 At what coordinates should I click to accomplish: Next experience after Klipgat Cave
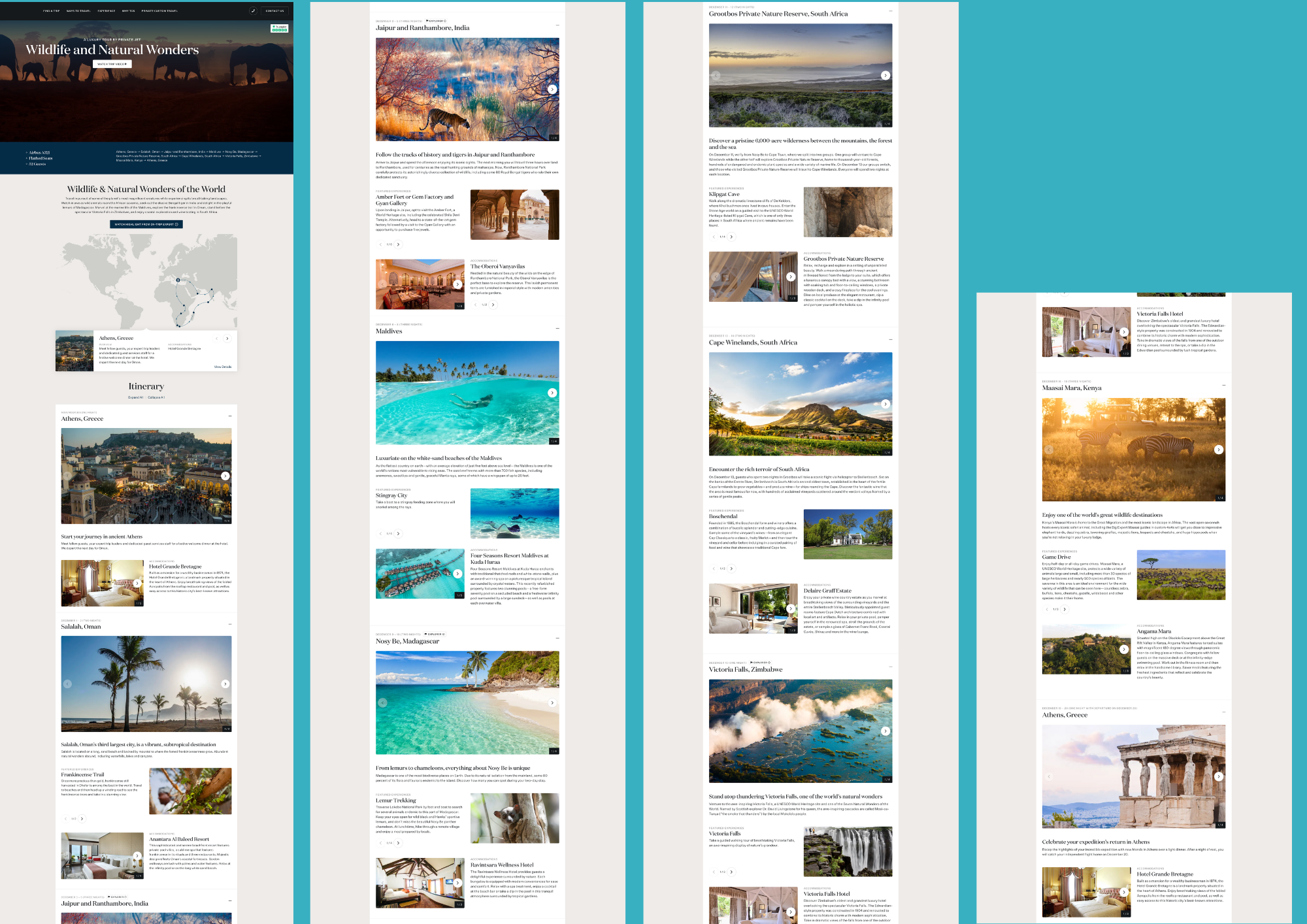coord(731,237)
